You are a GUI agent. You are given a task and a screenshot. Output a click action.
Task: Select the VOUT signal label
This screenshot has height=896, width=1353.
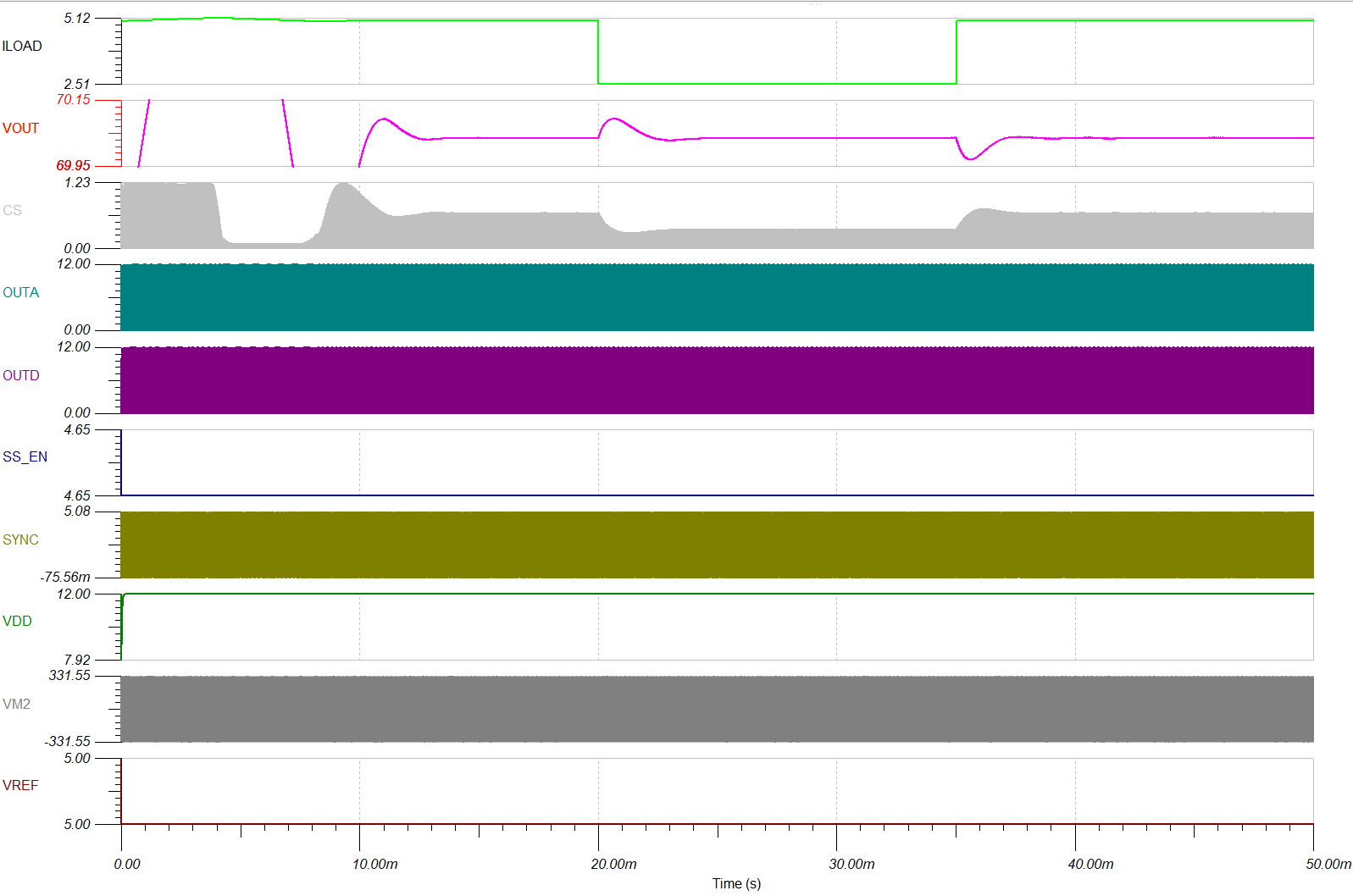(x=20, y=128)
